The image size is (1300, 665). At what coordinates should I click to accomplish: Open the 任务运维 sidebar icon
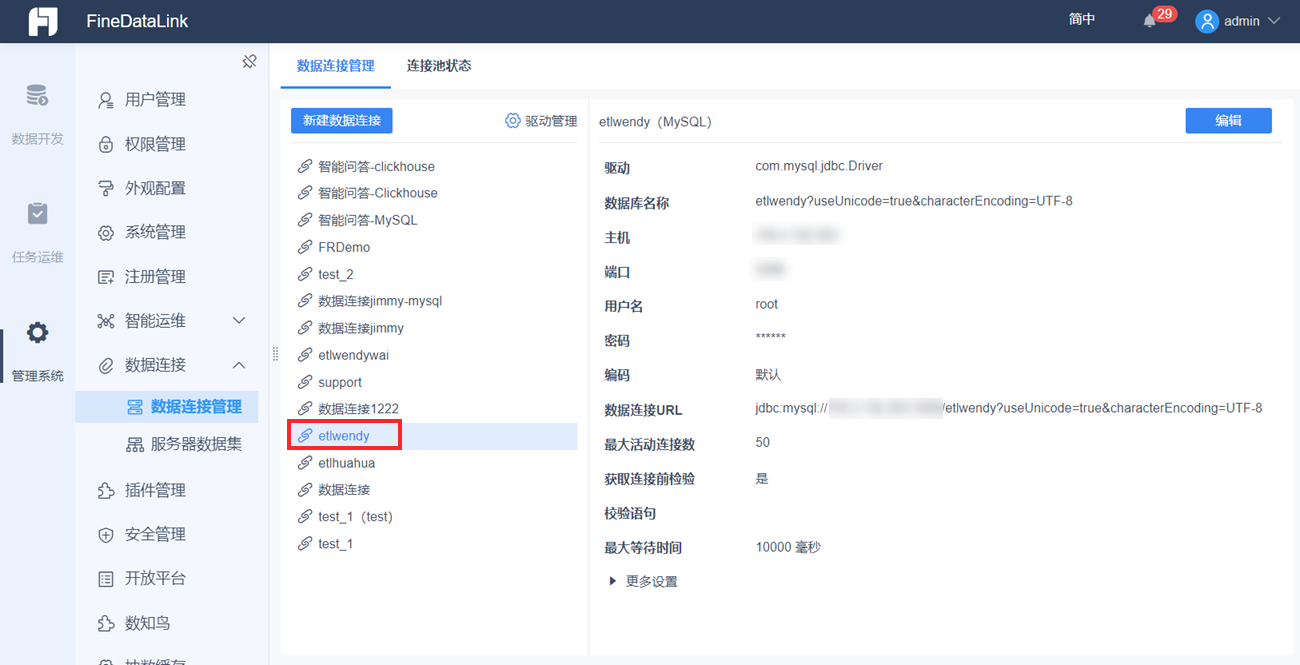(x=37, y=213)
